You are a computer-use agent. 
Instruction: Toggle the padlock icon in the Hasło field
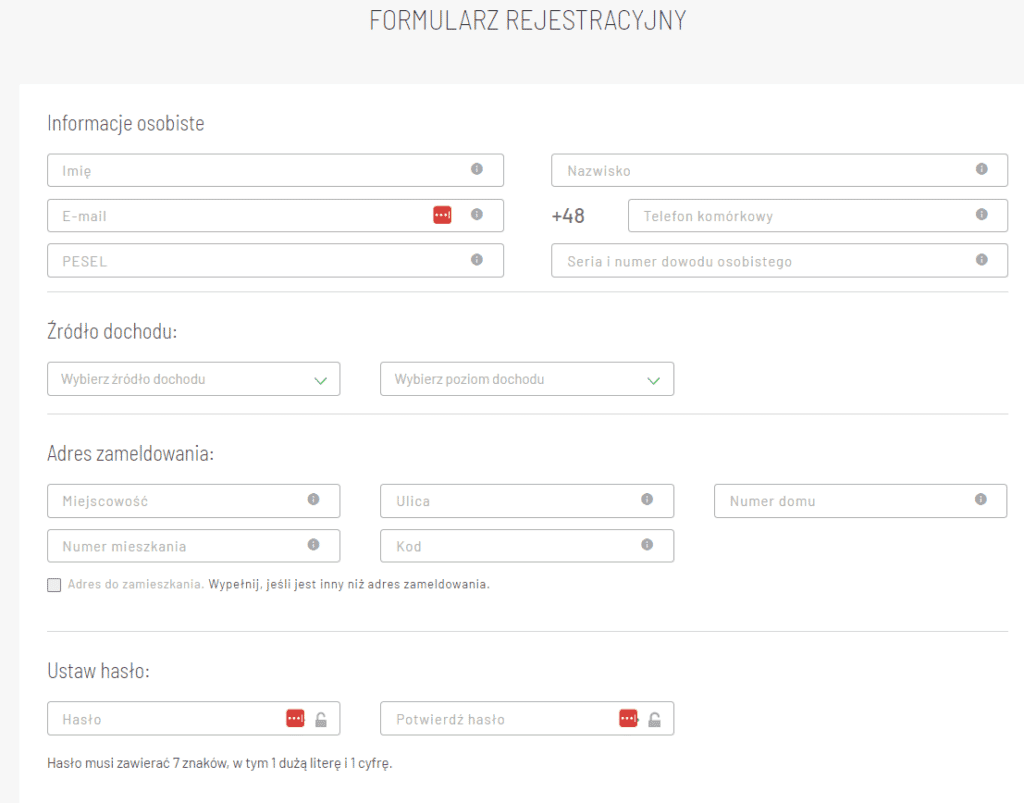321,719
